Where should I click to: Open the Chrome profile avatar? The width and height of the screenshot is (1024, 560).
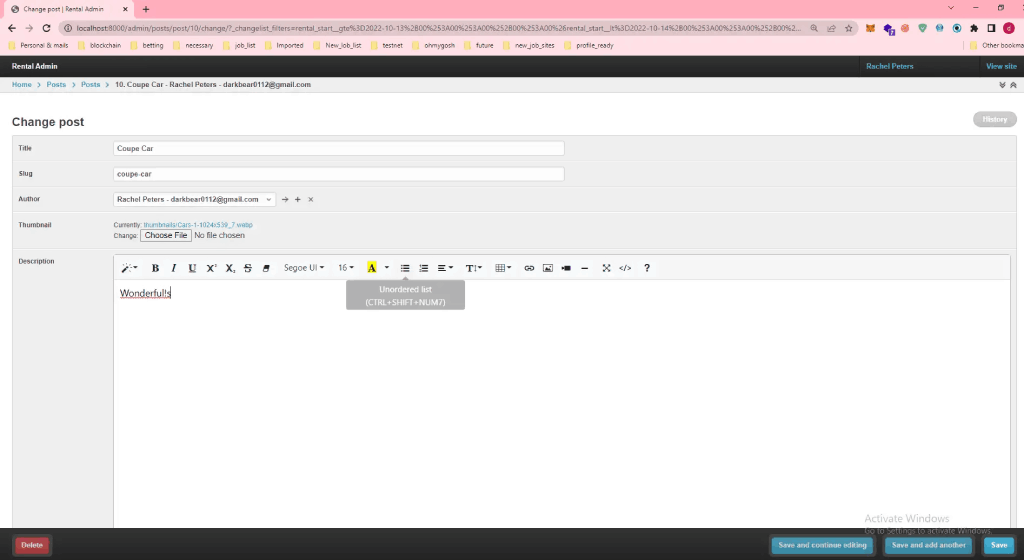[x=1008, y=28]
